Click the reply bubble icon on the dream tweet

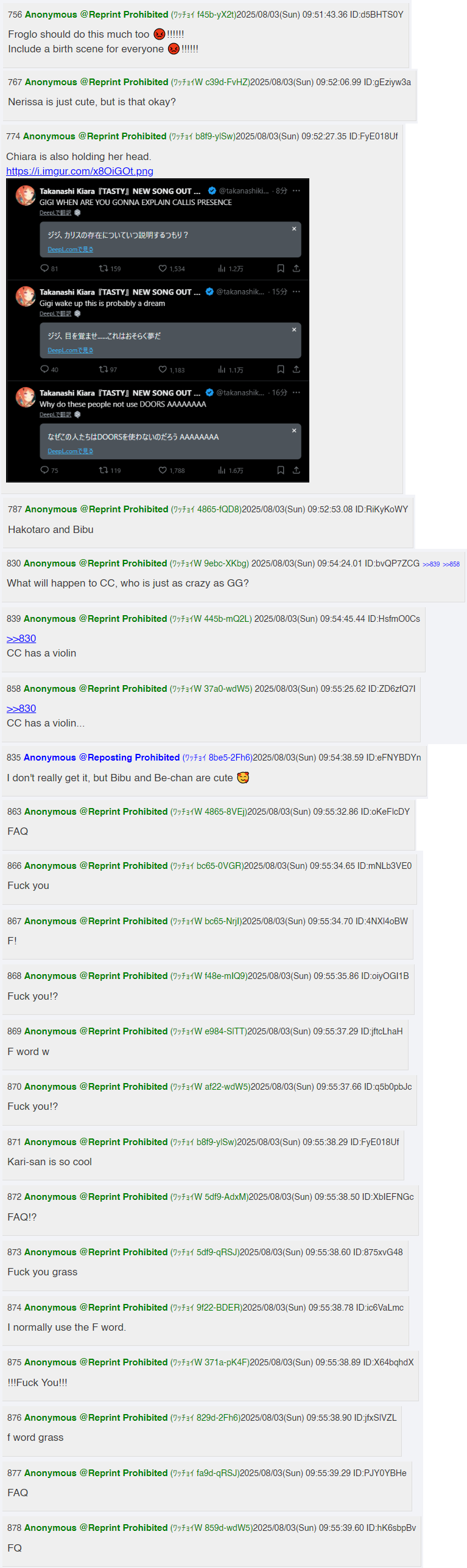click(44, 369)
